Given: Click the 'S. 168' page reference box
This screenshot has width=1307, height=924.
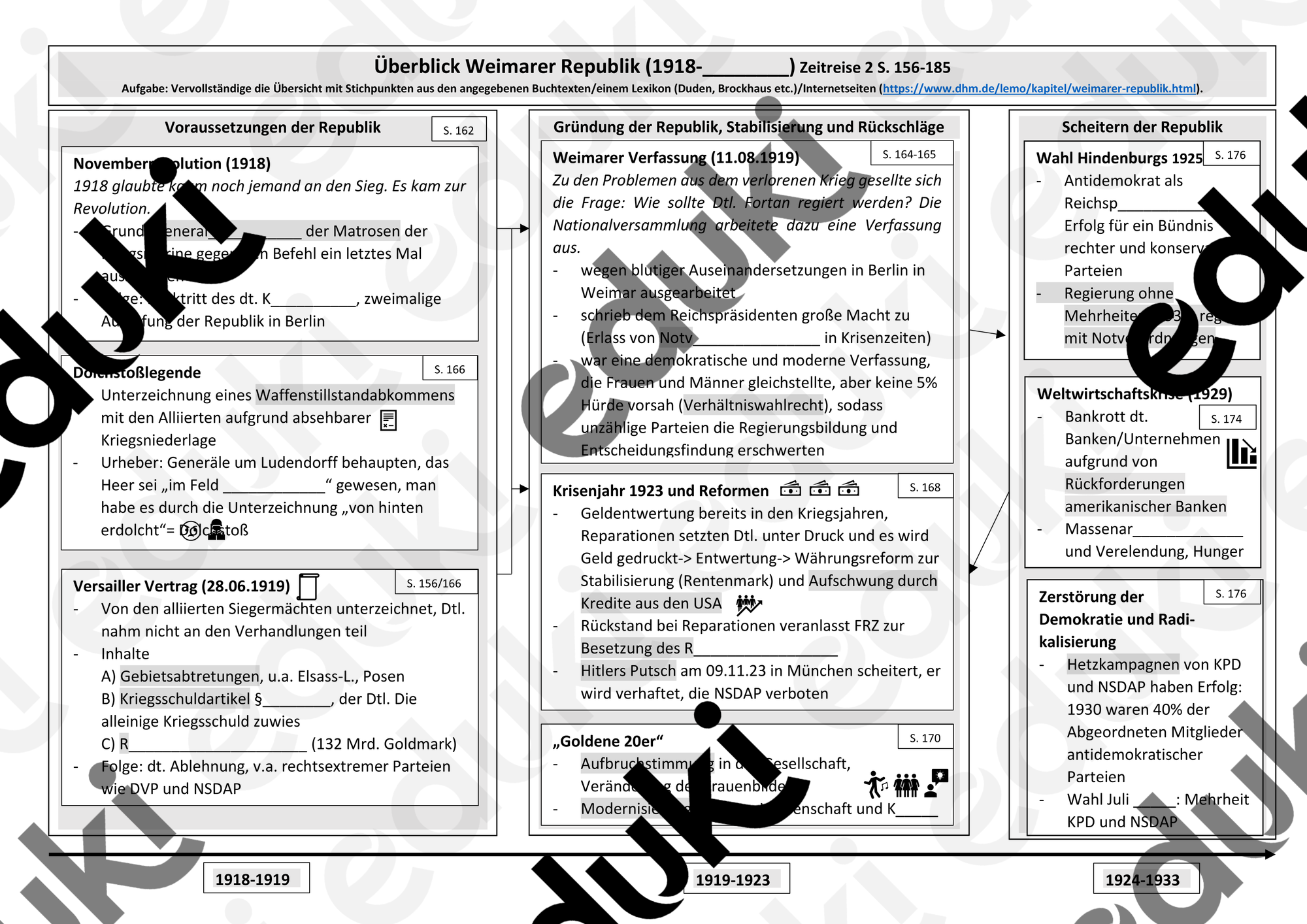Looking at the screenshot, I should 925,487.
